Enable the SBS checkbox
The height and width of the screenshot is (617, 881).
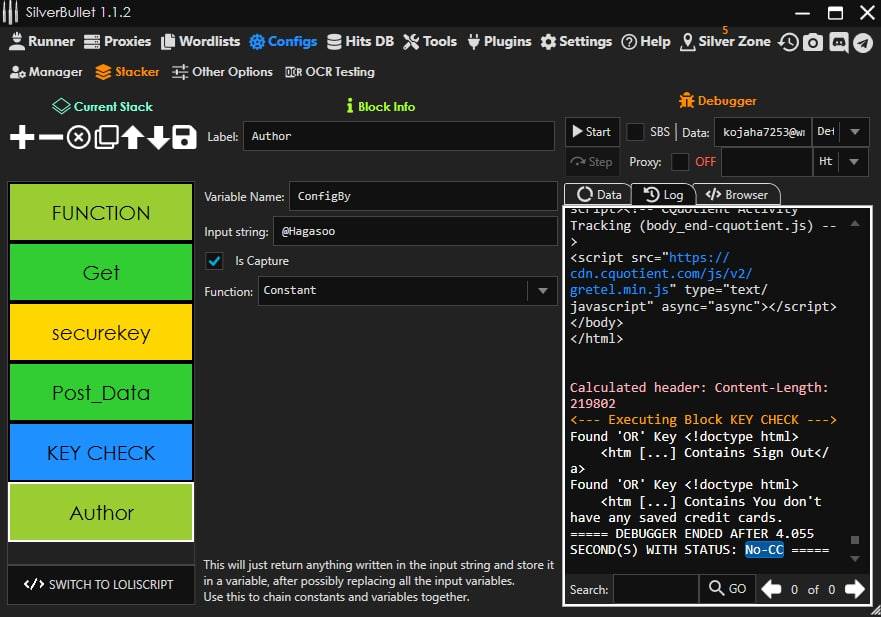click(x=635, y=132)
